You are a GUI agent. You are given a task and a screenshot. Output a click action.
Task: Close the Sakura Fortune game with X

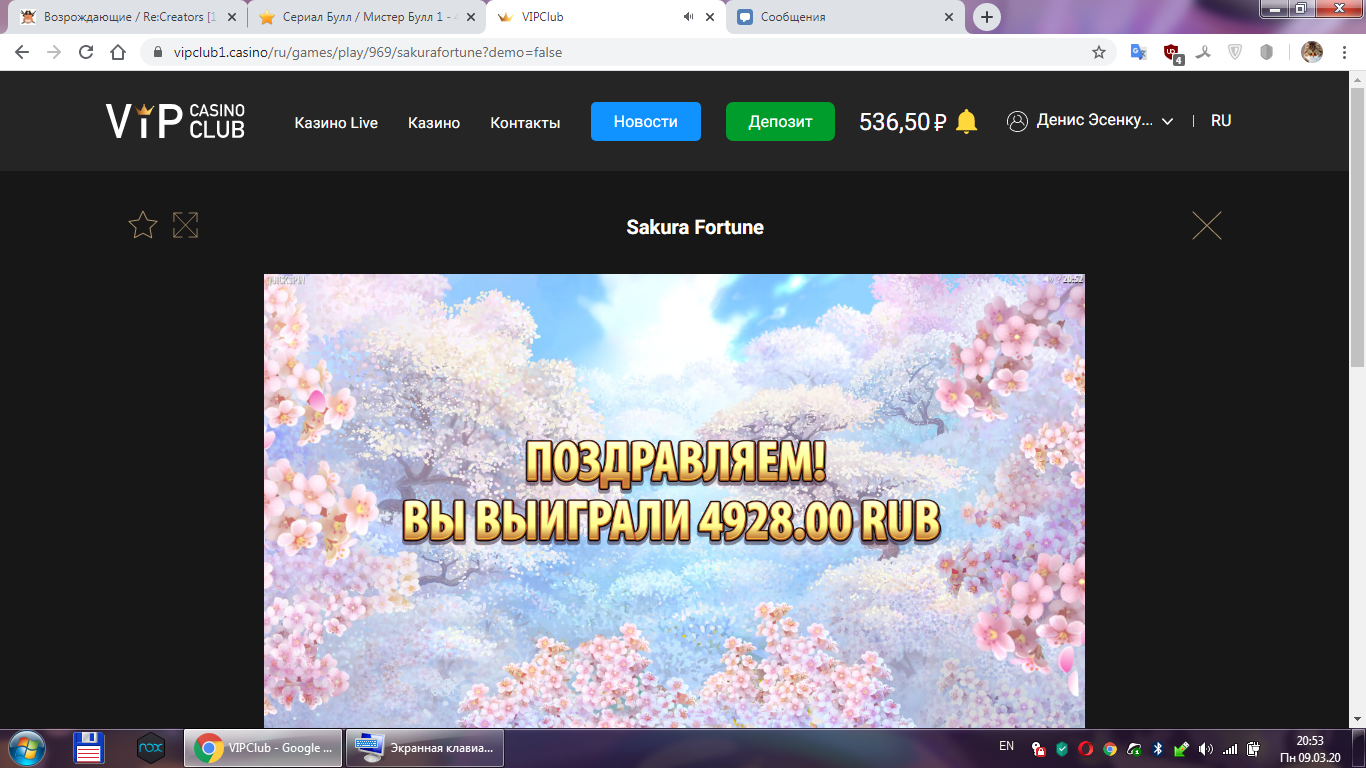(x=1207, y=226)
